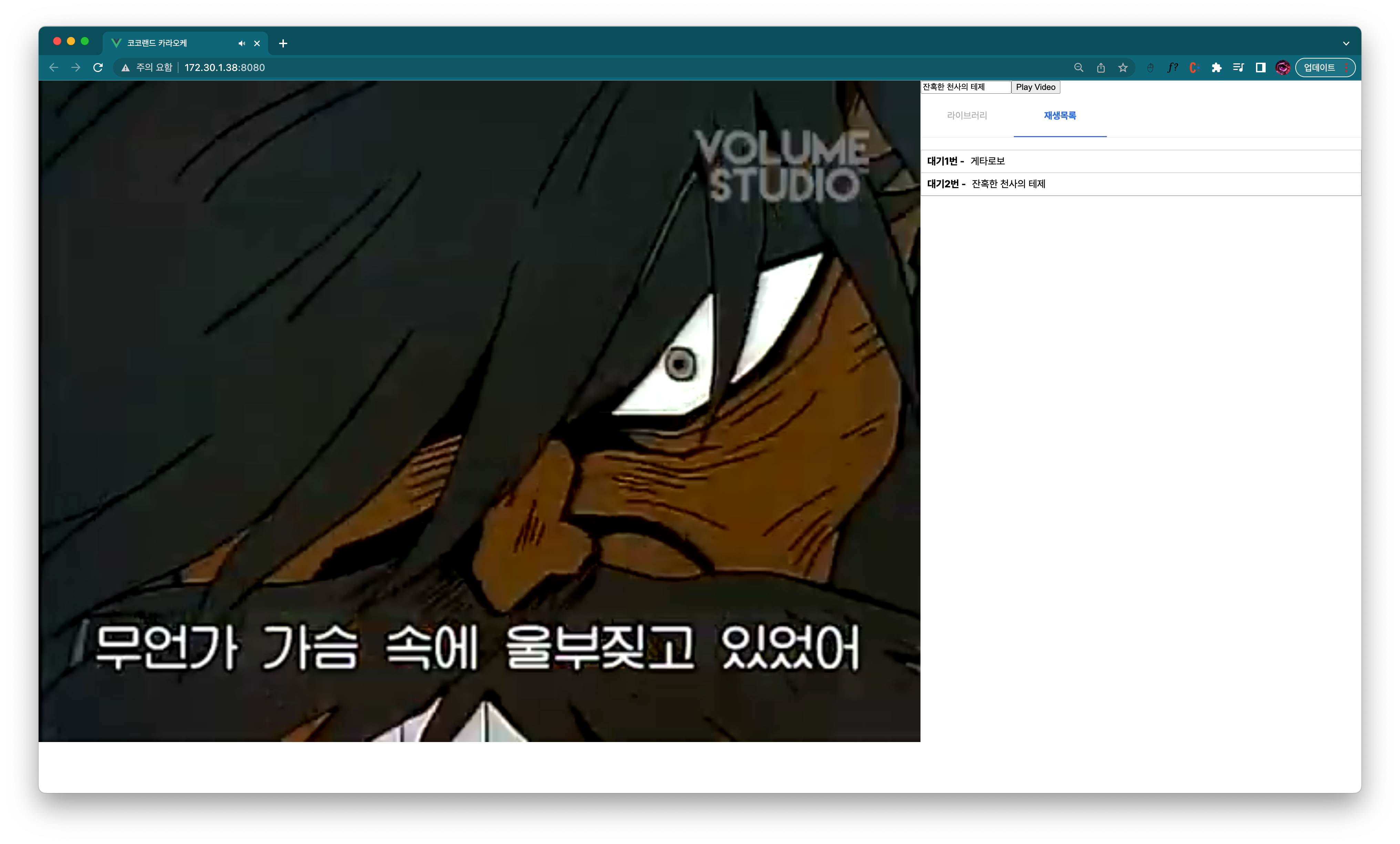Viewport: 1400px width, 844px height.
Task: Open the media control playlist icon
Action: coord(1239,68)
